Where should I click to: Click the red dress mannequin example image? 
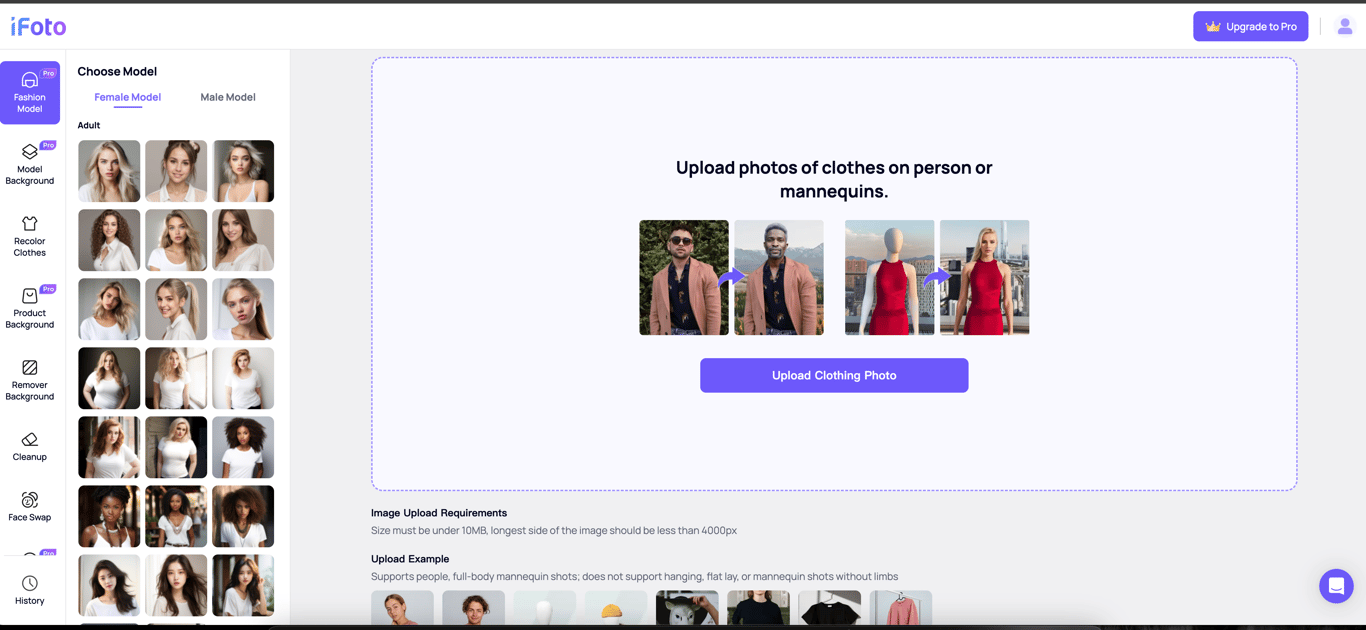click(x=889, y=277)
